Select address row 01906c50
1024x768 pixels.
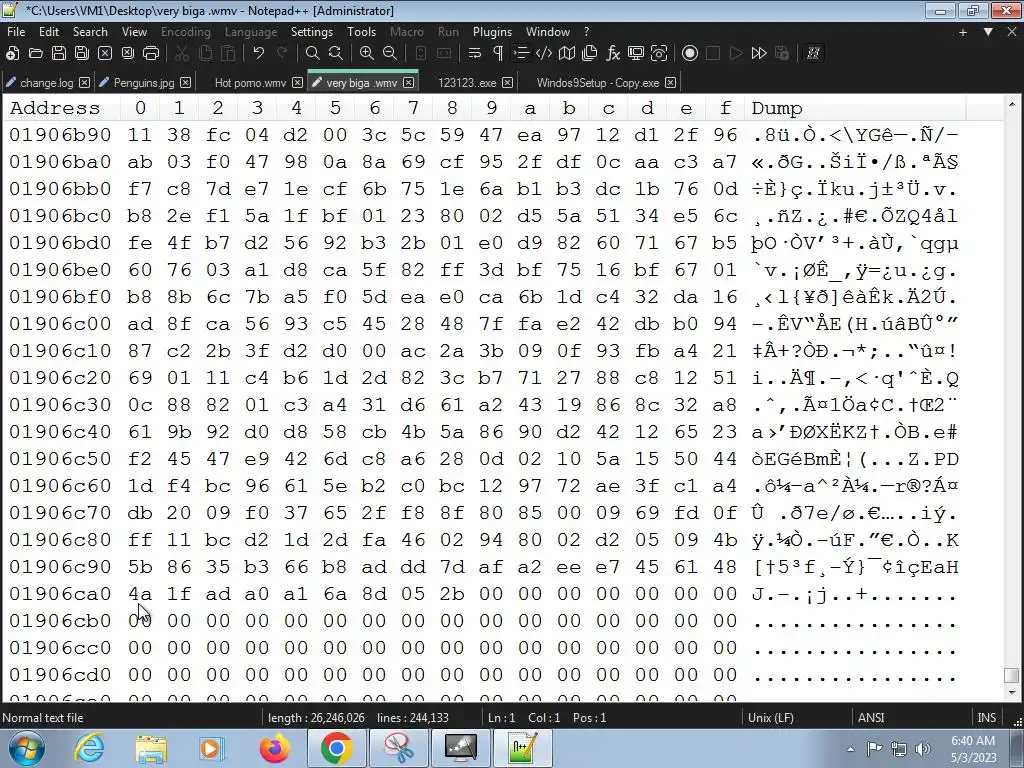pyautogui.click(x=60, y=459)
